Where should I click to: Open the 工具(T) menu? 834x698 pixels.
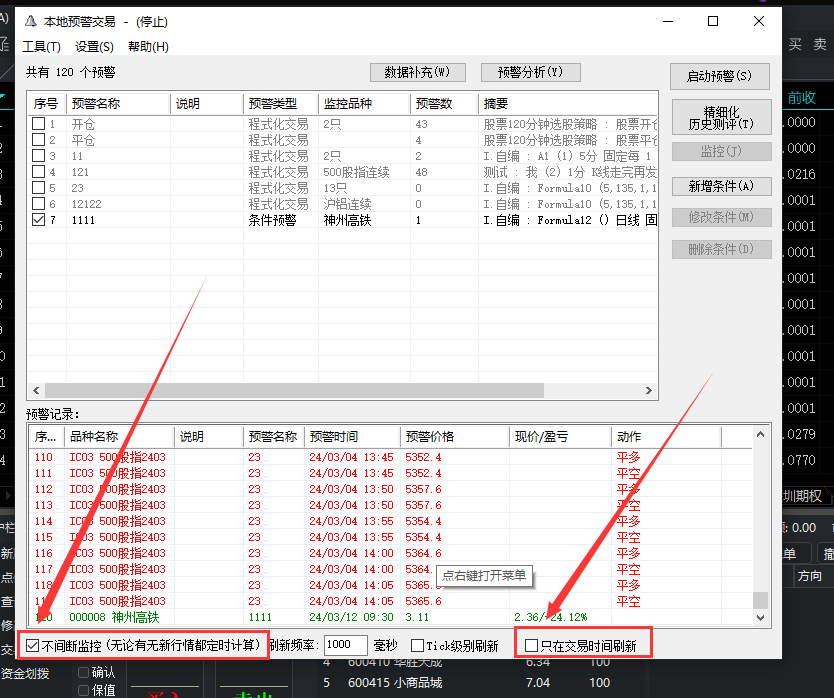(41, 47)
